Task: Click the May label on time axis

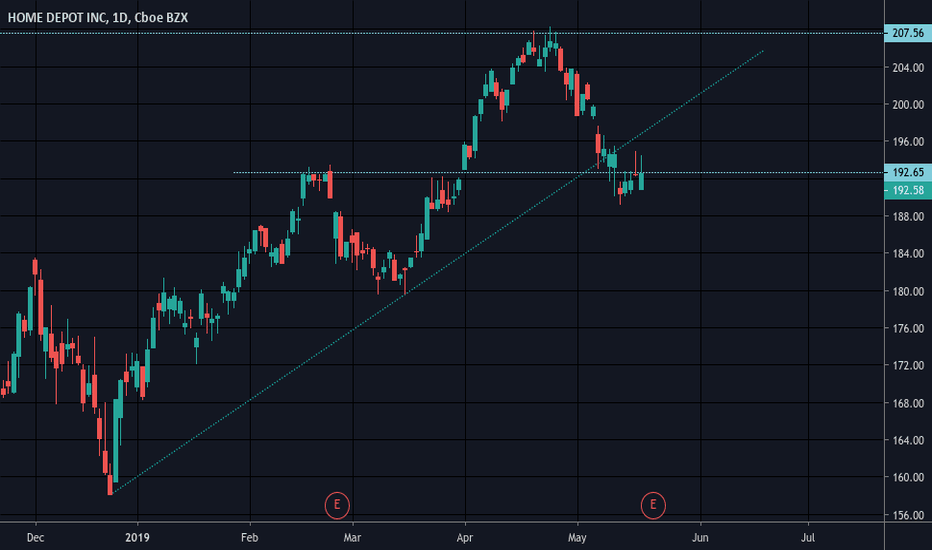Action: pos(577,538)
